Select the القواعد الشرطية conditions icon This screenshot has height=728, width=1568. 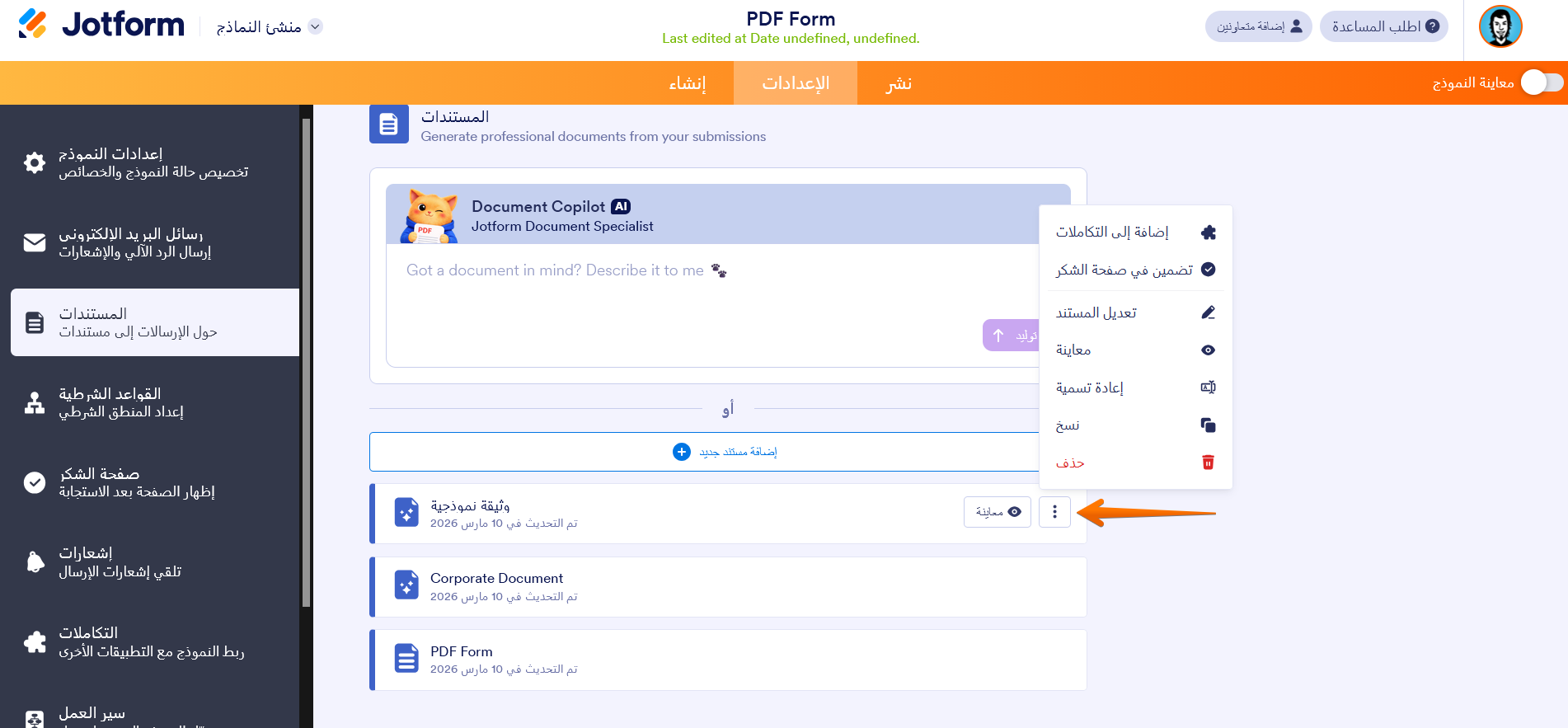coord(34,402)
